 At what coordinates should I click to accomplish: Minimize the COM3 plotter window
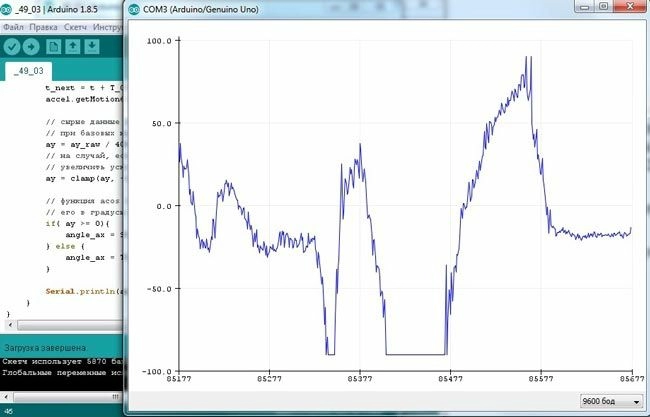coord(584,6)
